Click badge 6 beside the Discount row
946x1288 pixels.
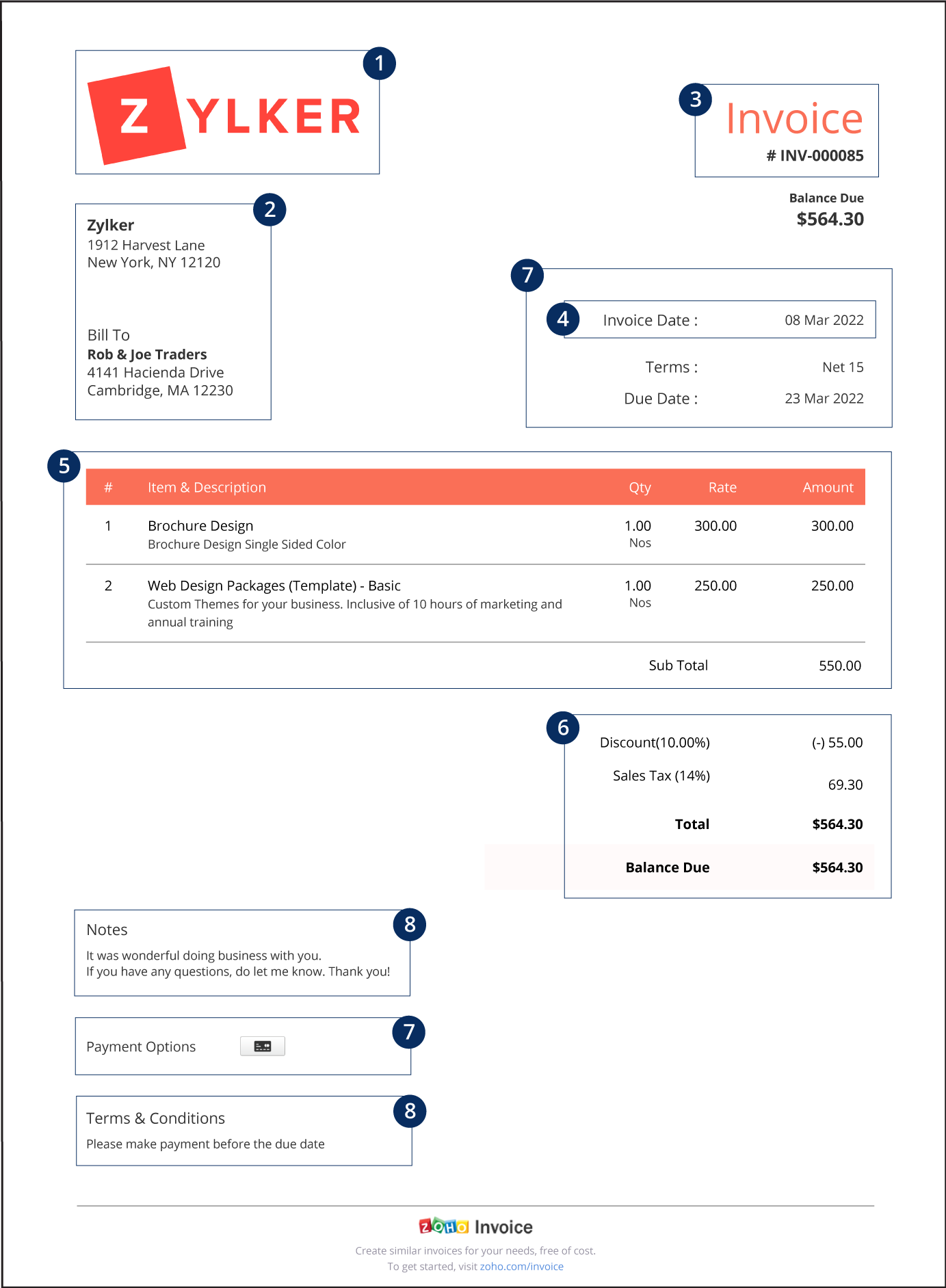click(563, 728)
